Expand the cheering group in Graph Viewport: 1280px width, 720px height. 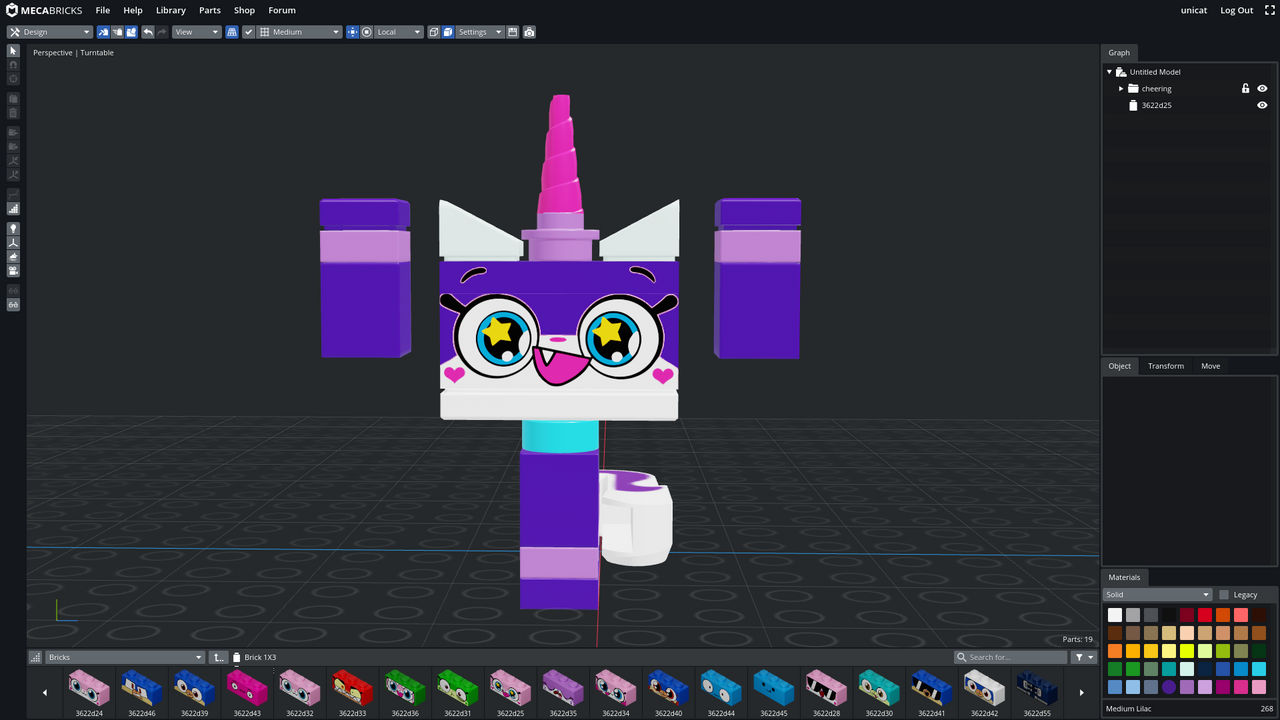point(1121,89)
